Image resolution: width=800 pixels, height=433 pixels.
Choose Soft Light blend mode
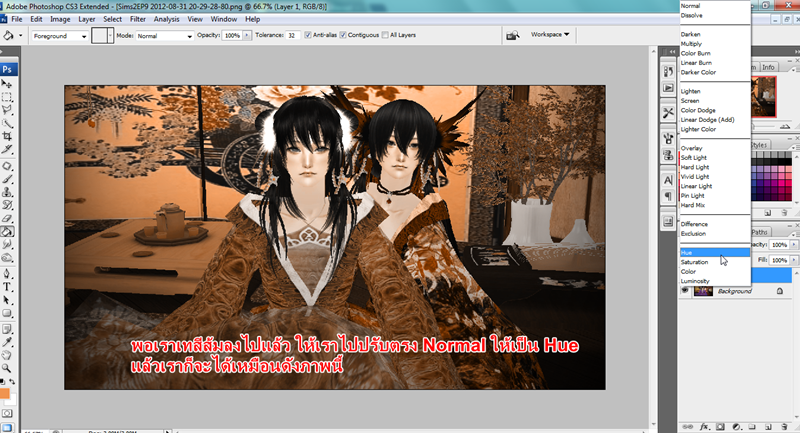click(x=715, y=158)
